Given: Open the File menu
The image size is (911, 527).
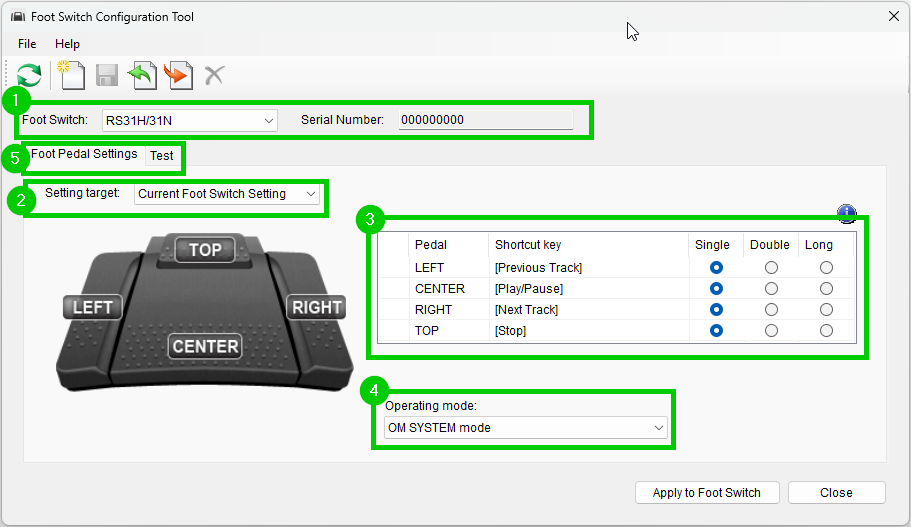Looking at the screenshot, I should pos(27,44).
